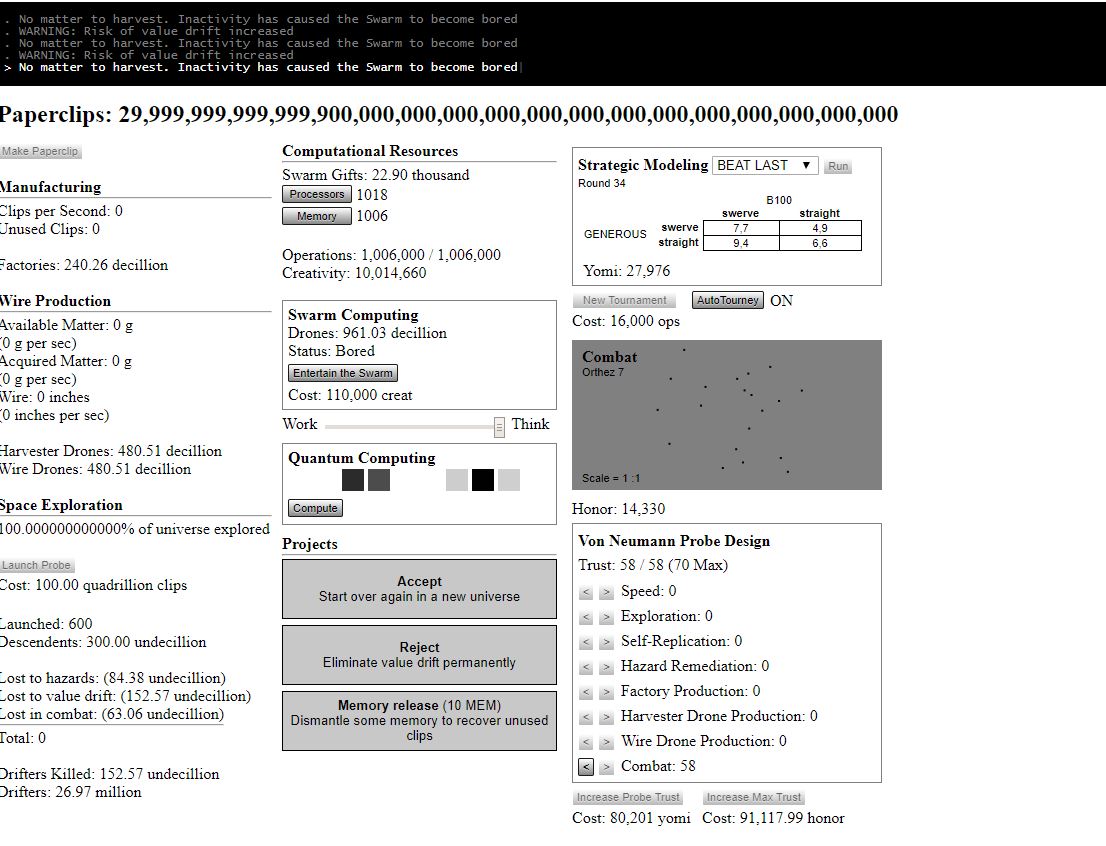Decrease the Hazard Remediation stat
Screen dimensions: 1106x846
(x=585, y=667)
